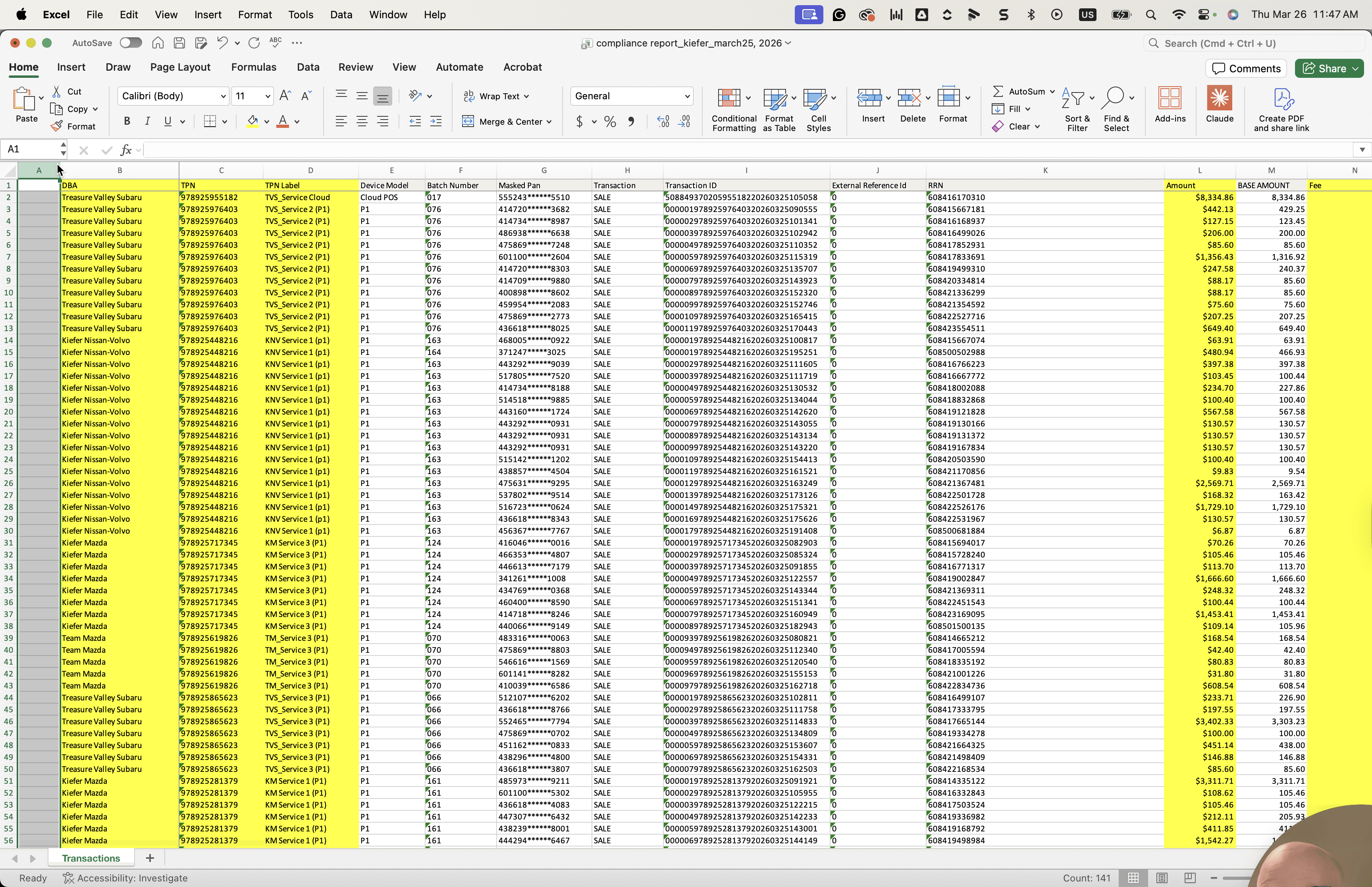
Task: Switch to the Formulas ribbon tab
Action: (x=254, y=67)
